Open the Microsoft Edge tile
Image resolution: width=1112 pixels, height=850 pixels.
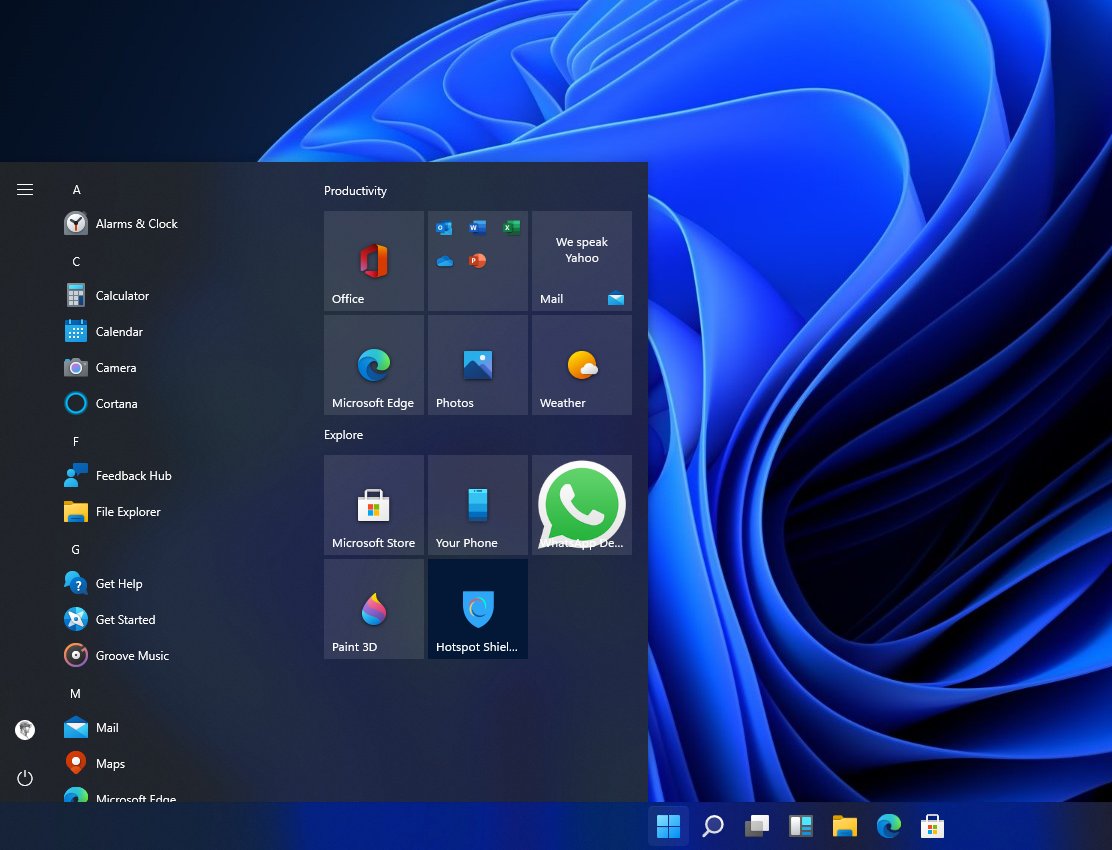coord(374,365)
